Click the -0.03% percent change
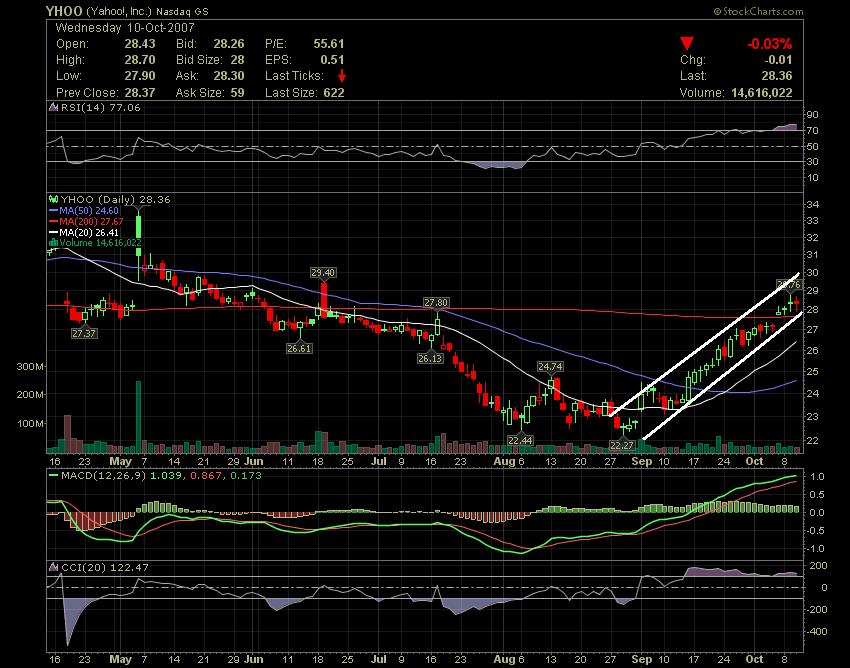This screenshot has height=668, width=850. pos(769,43)
